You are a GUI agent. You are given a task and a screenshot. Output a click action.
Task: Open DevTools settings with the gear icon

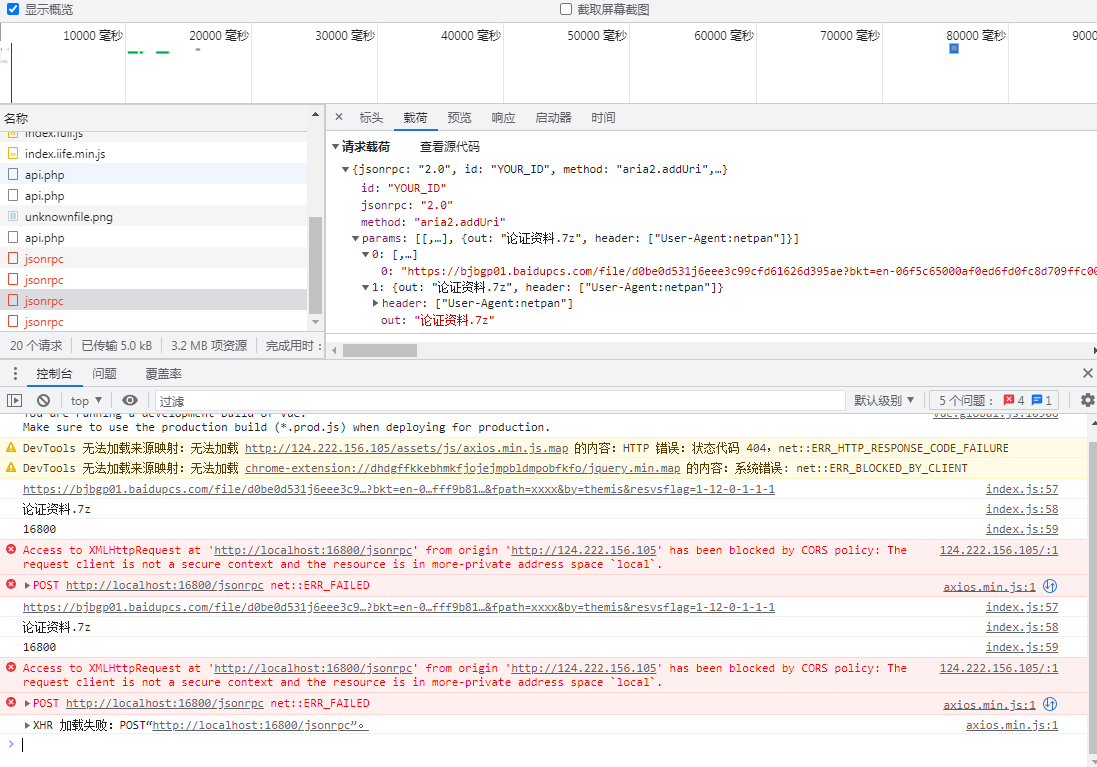[x=1087, y=399]
